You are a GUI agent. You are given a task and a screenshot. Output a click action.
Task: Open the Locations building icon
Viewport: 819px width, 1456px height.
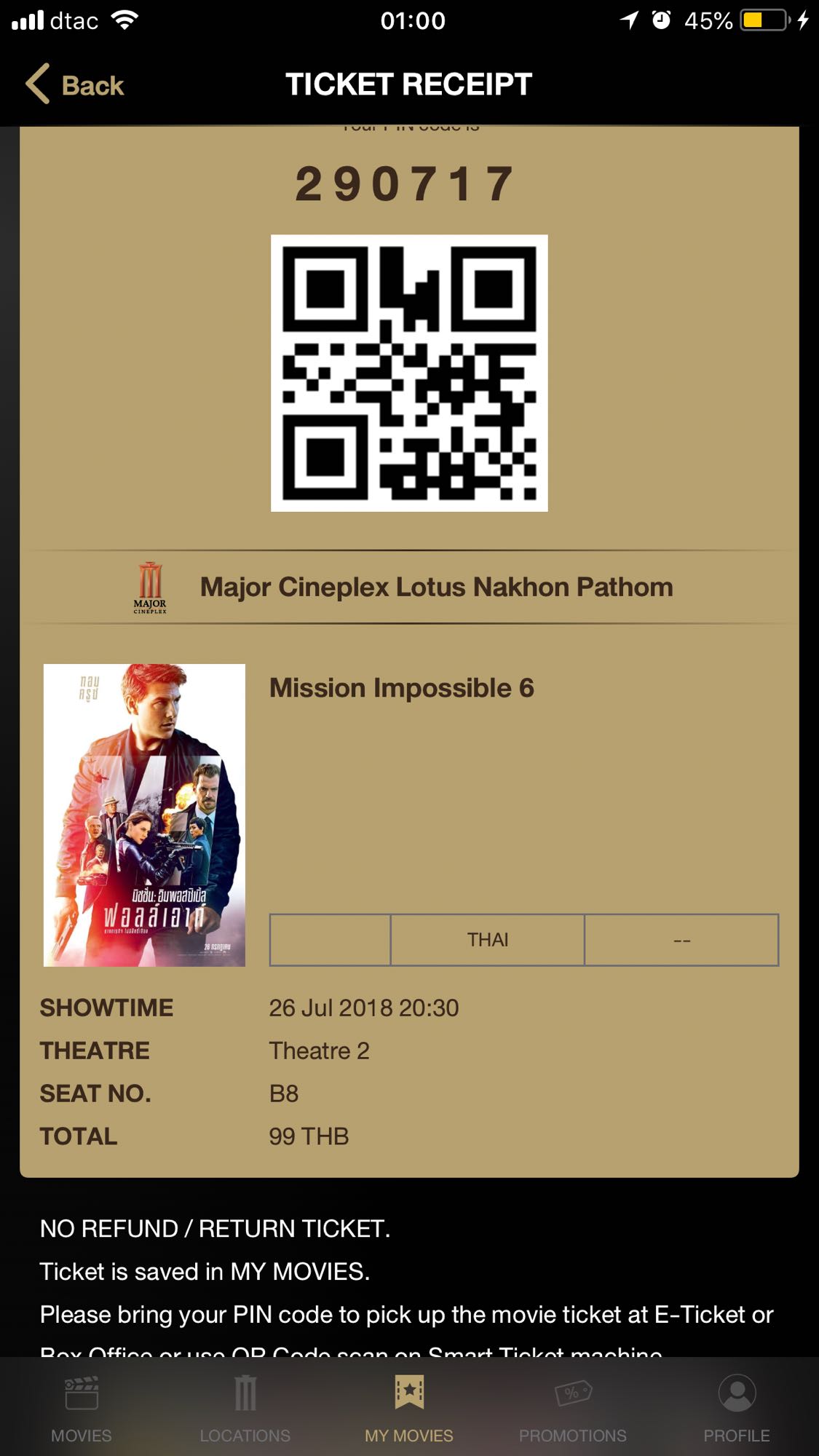coord(245,1393)
